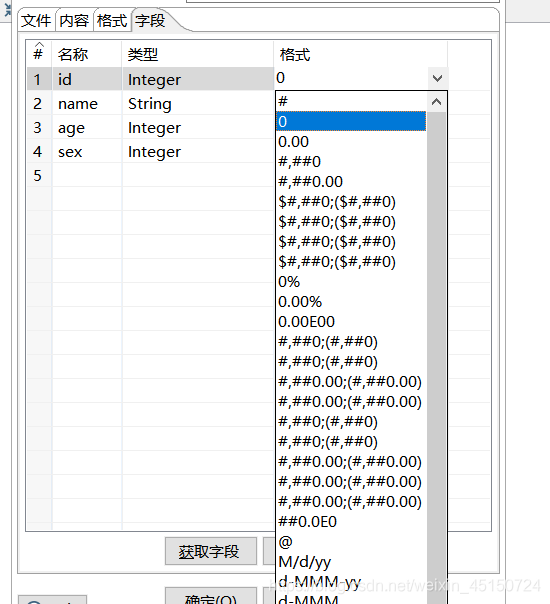550x604 pixels.
Task: Click the 名称 column header
Action: pos(87,54)
